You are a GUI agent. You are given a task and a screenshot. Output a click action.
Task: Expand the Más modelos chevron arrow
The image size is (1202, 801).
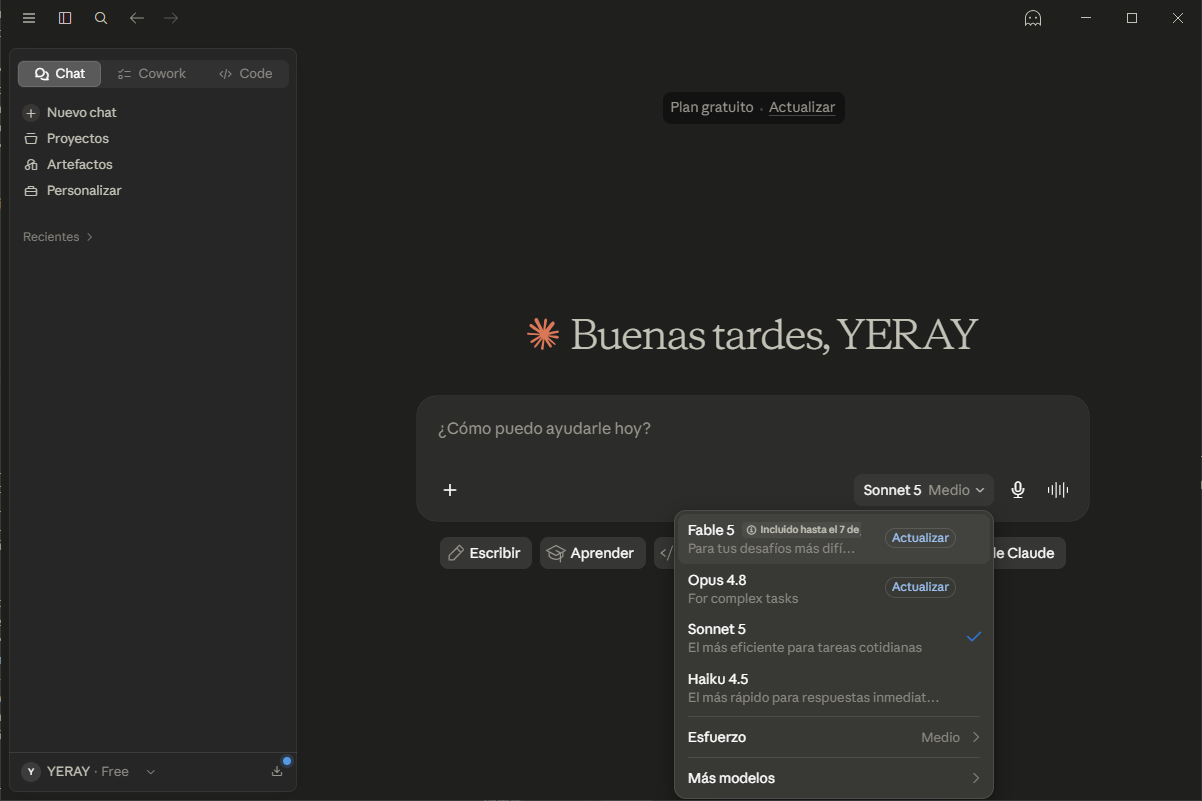976,778
